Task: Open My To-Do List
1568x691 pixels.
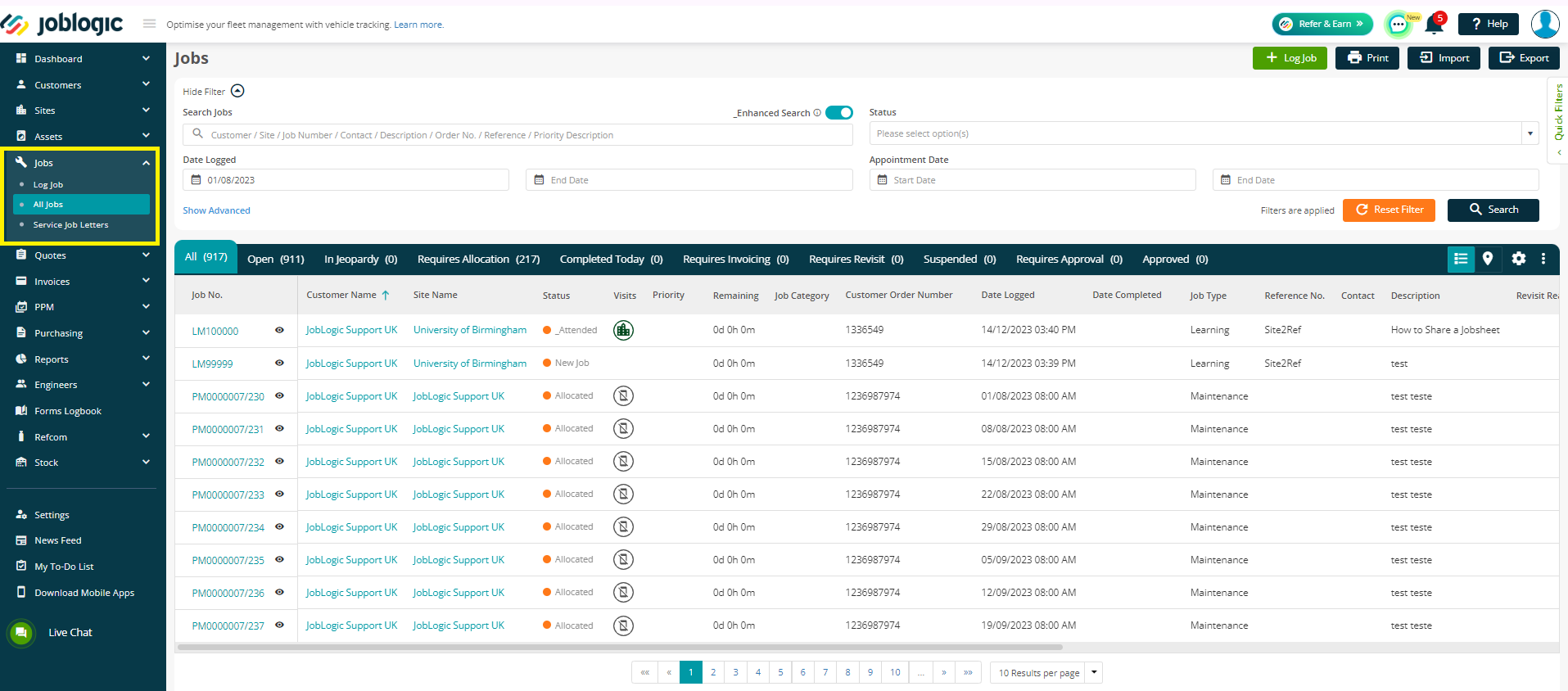Action: [x=64, y=567]
